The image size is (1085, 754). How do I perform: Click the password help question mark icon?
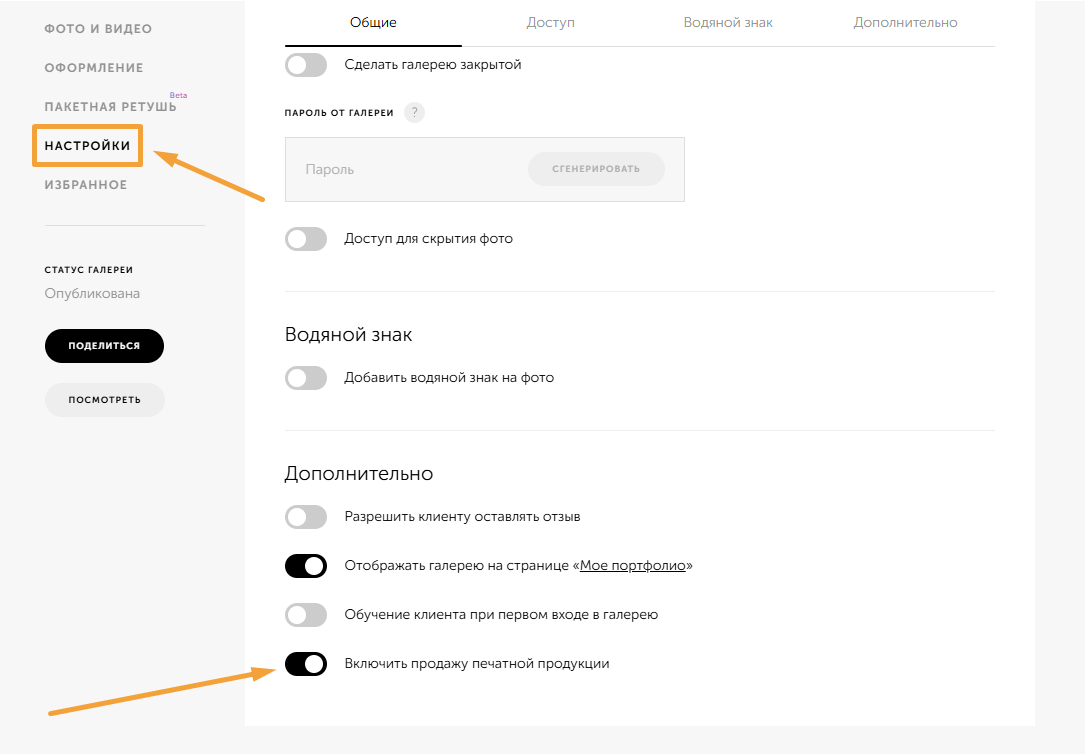point(414,112)
